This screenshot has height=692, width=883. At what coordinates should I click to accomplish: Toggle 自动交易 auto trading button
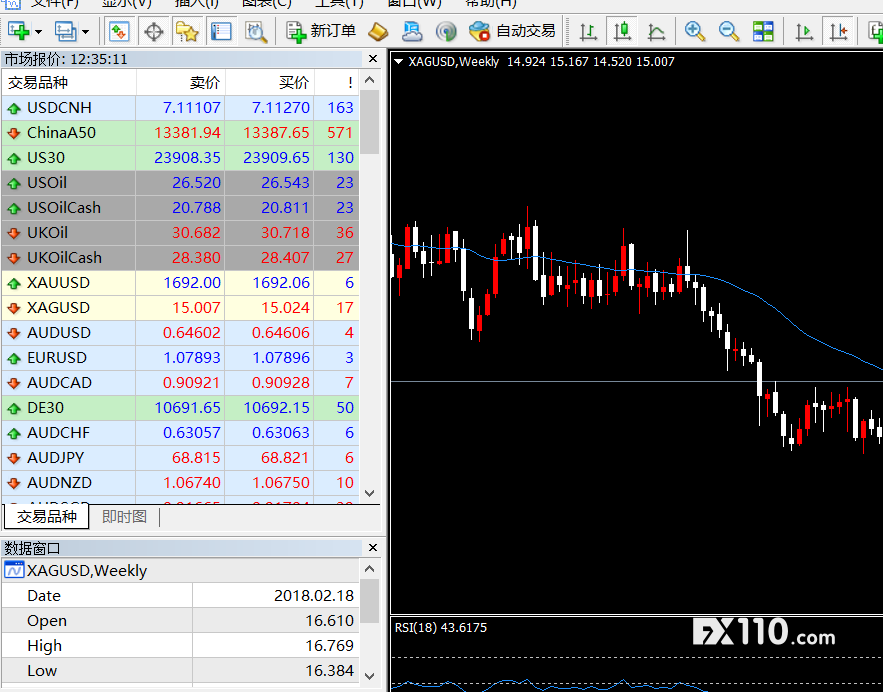[512, 32]
